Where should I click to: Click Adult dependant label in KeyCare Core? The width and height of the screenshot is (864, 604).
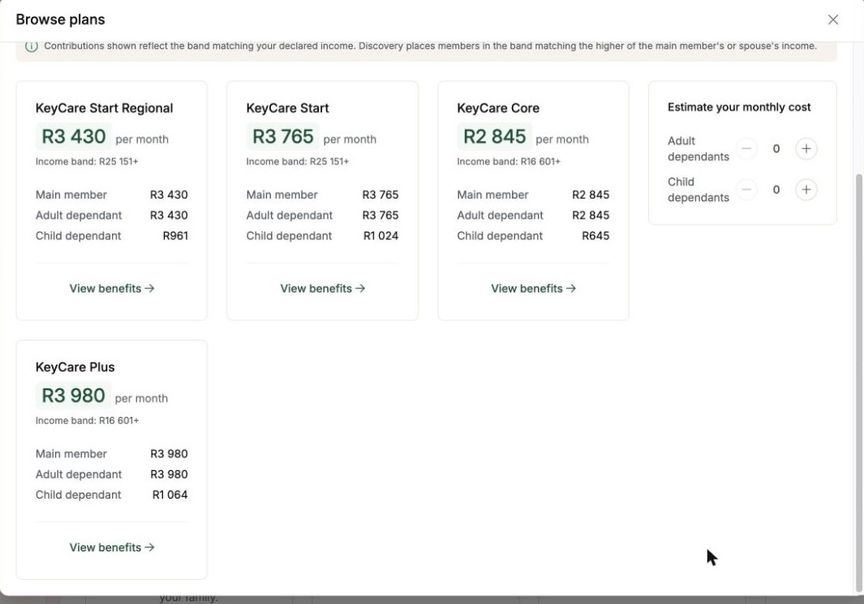pyautogui.click(x=500, y=215)
